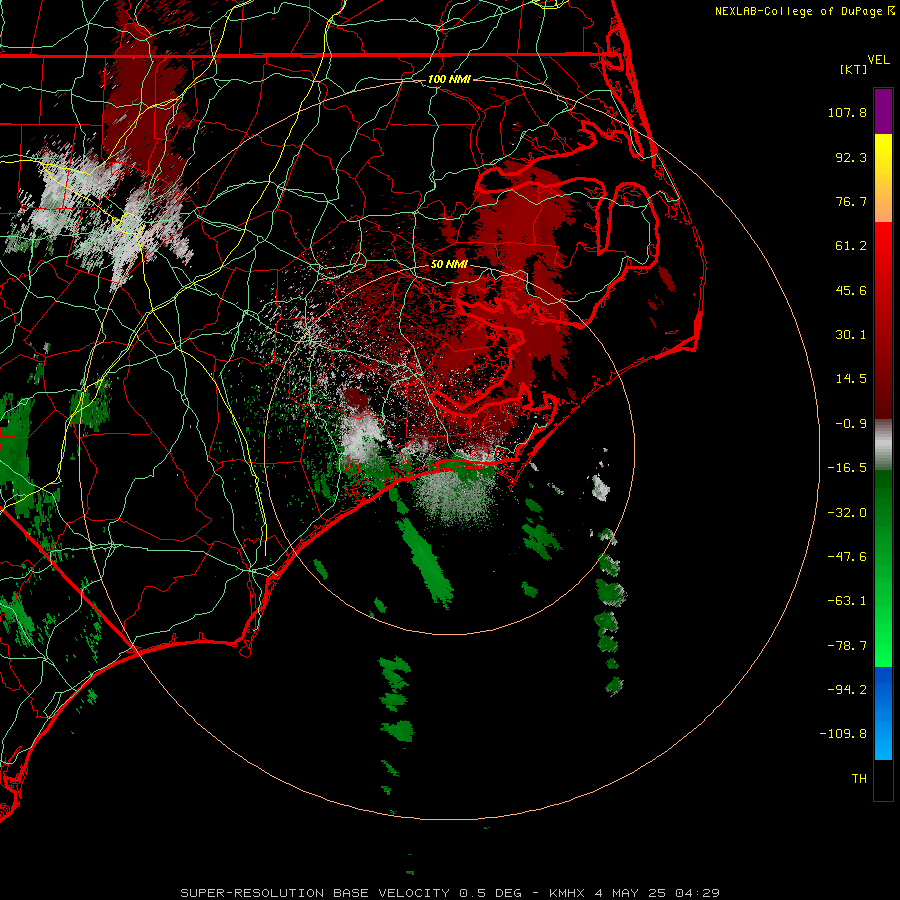Click the bright green segment of color bar
The height and width of the screenshot is (900, 900).
pos(883,637)
